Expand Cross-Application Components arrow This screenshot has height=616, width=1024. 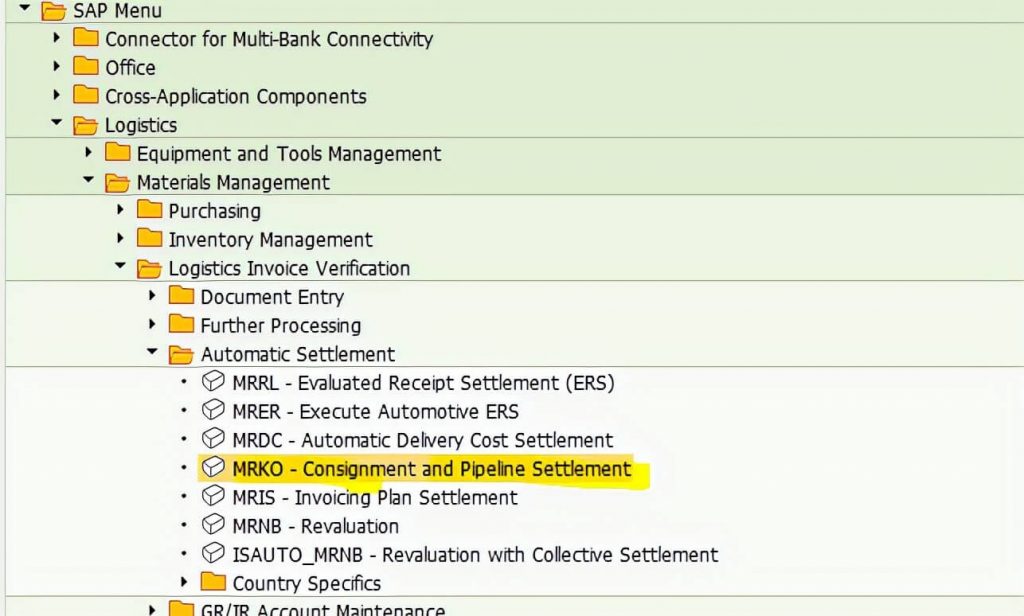click(57, 95)
